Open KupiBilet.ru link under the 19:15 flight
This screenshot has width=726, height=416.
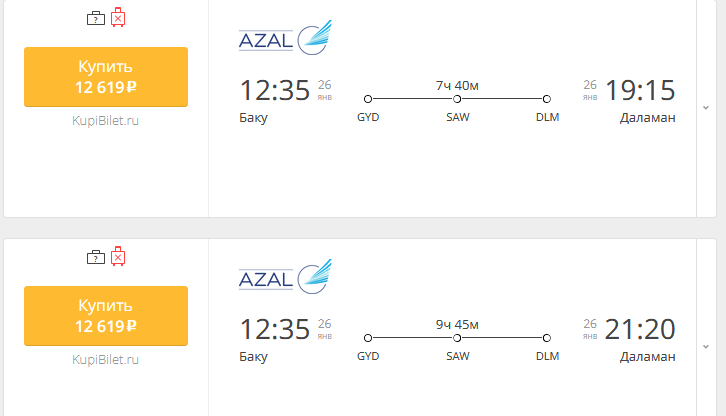click(x=106, y=120)
